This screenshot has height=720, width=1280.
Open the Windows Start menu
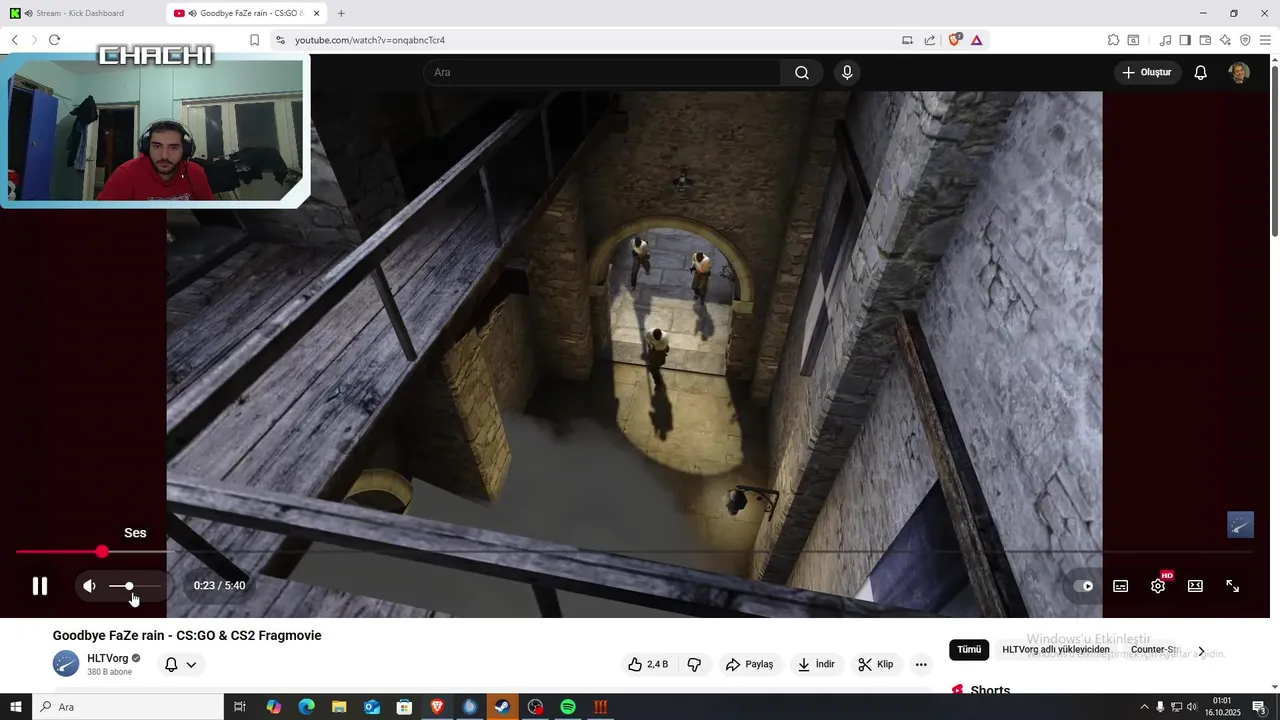(x=16, y=707)
